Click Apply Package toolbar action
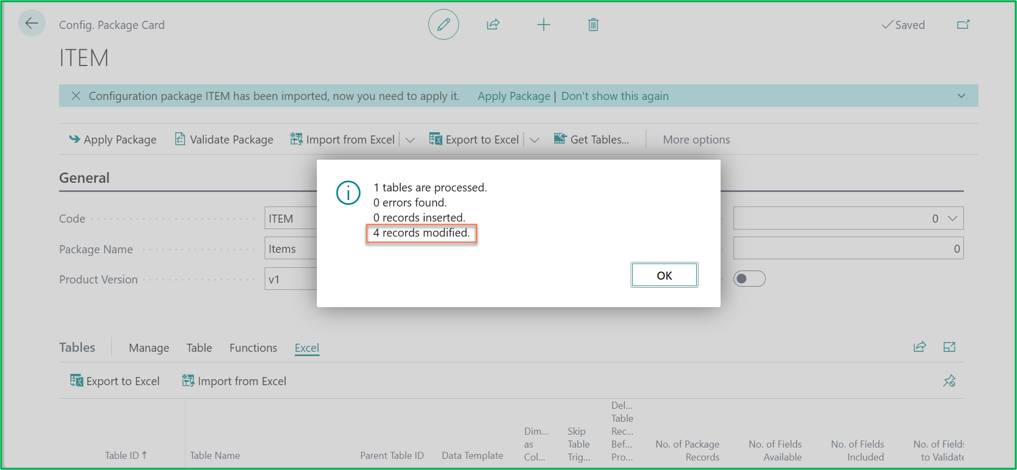1017x470 pixels. (x=112, y=139)
